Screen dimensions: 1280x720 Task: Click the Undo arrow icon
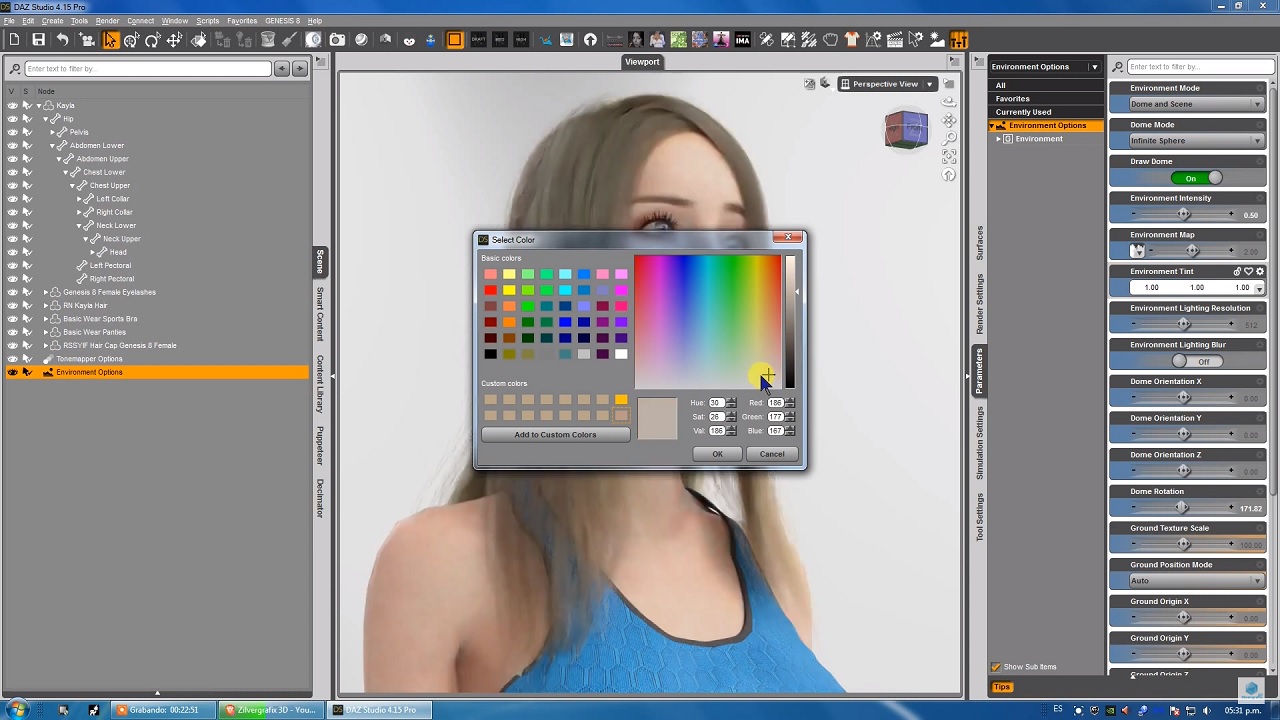click(62, 40)
